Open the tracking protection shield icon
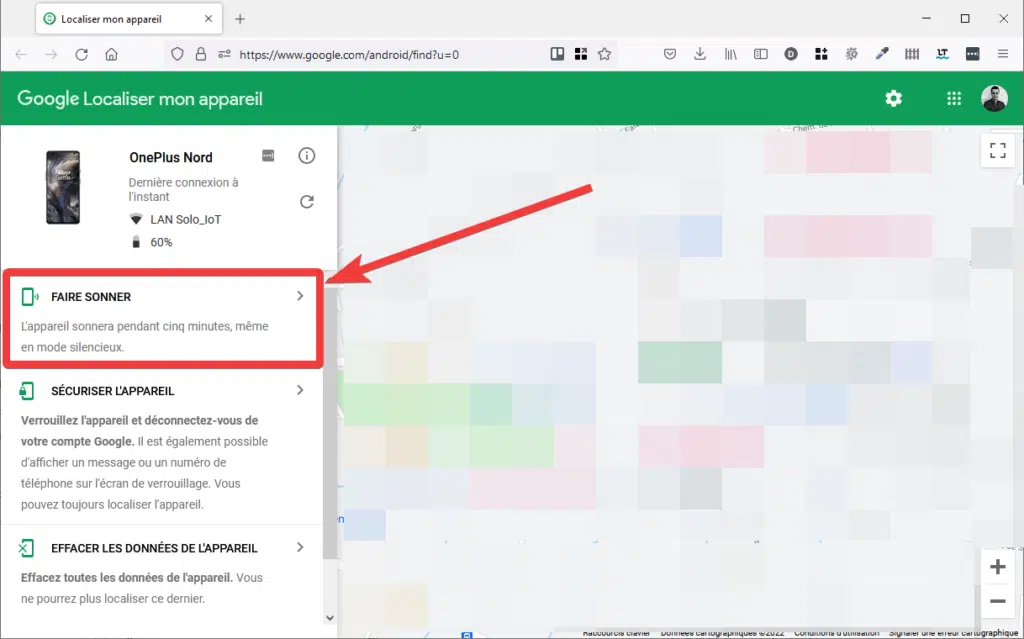Screen dimensions: 1024x639 [x=177, y=55]
